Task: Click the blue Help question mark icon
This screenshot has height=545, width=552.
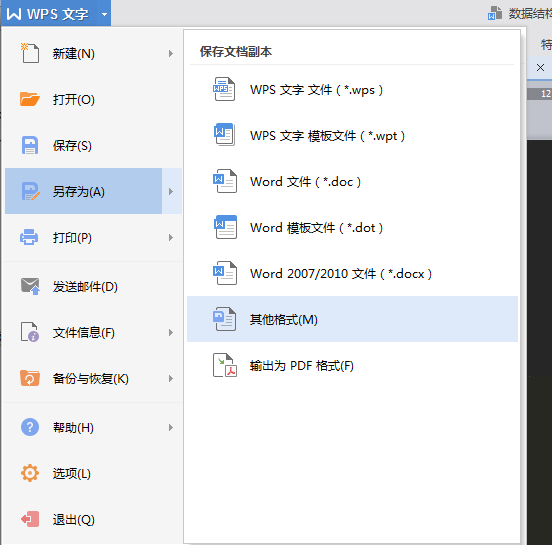Action: [30, 427]
